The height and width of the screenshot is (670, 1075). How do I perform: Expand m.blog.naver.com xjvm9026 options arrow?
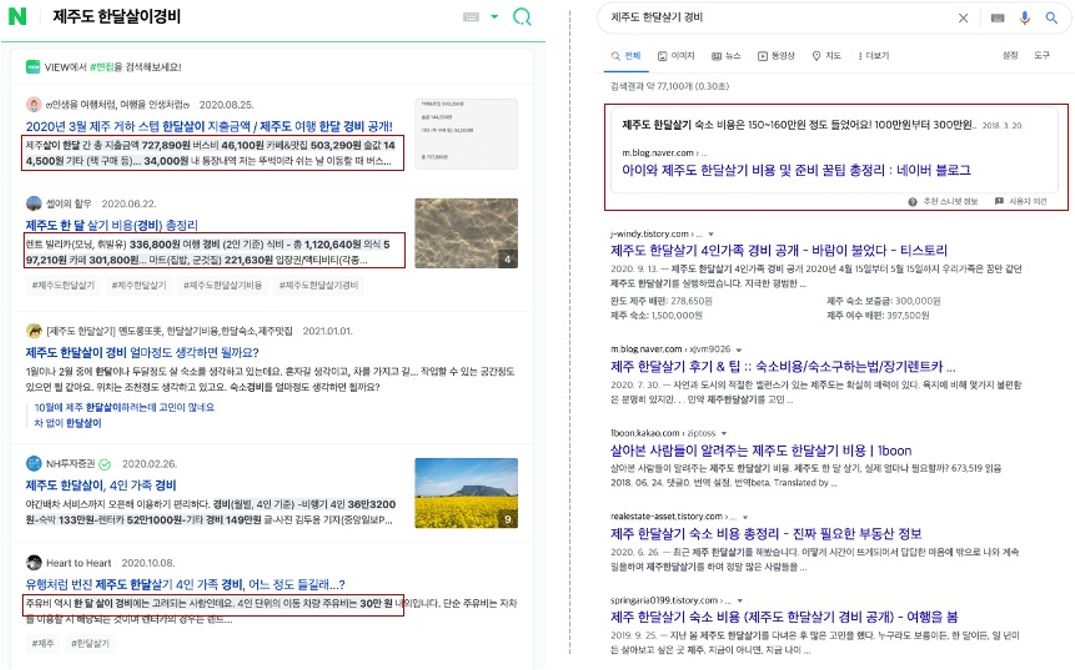click(738, 350)
